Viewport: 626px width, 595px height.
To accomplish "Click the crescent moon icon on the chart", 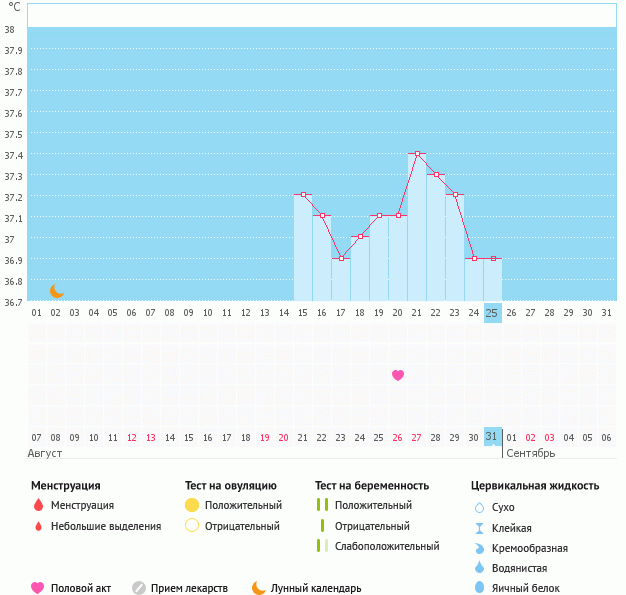I will 57,290.
